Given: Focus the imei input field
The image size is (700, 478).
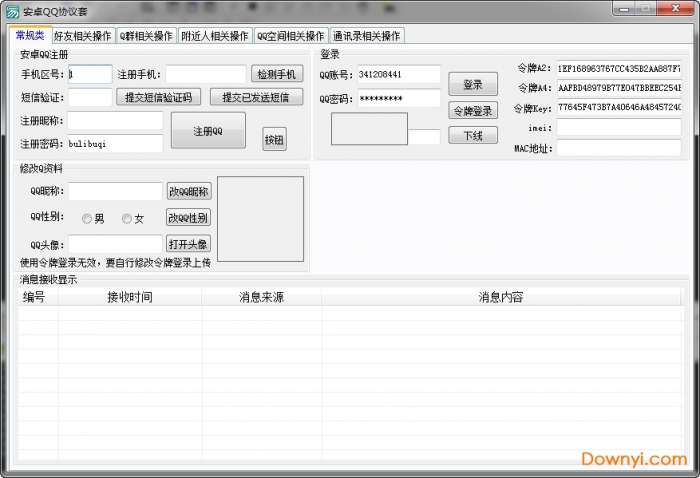Looking at the screenshot, I should [619, 127].
